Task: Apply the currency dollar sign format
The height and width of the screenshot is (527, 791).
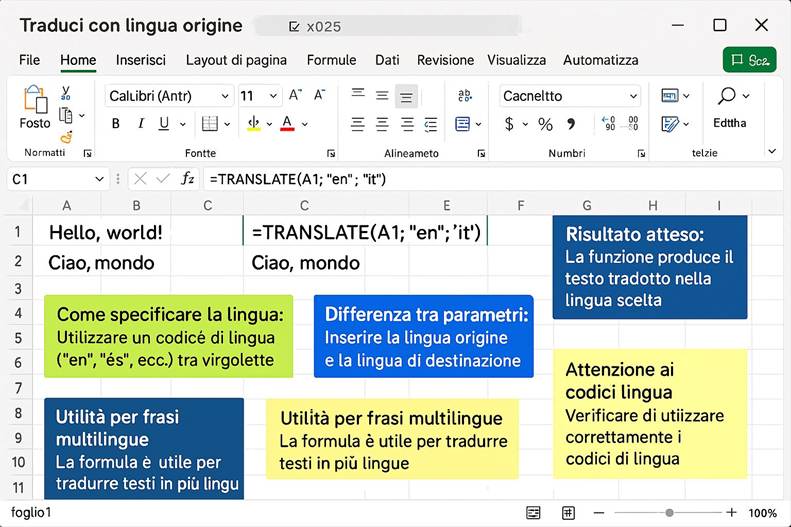Action: coord(510,124)
